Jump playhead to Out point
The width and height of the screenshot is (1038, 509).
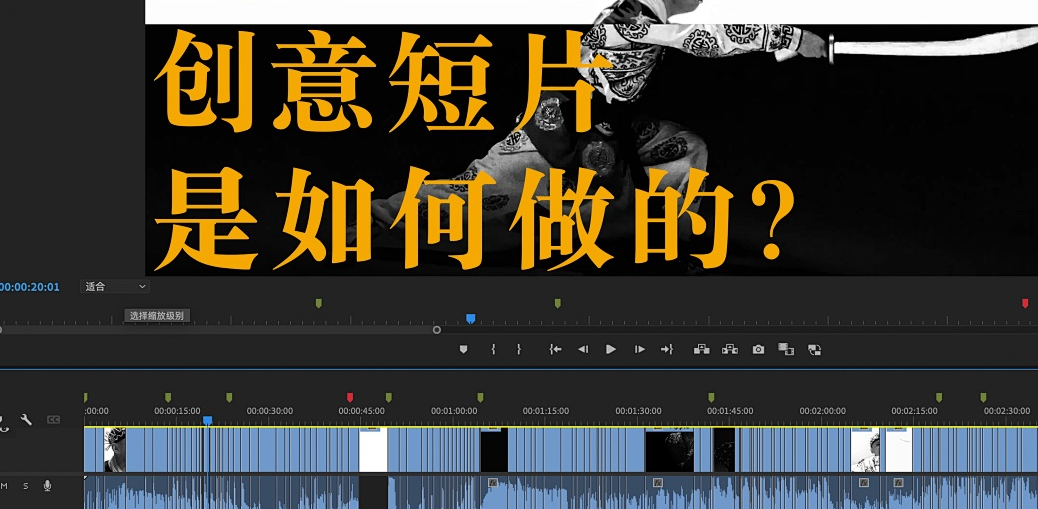(x=667, y=349)
